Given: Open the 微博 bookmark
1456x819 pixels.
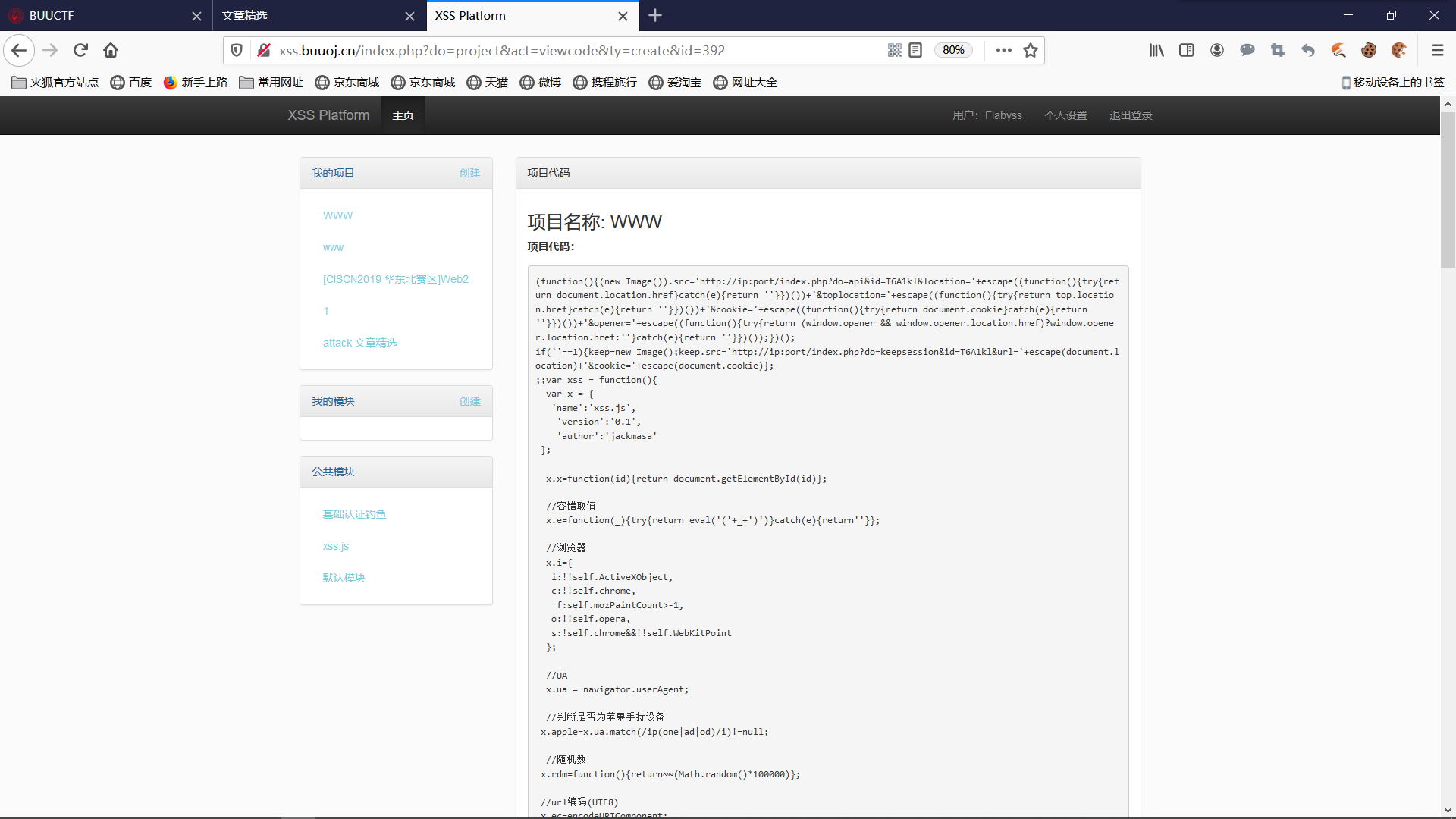Looking at the screenshot, I should tap(541, 83).
